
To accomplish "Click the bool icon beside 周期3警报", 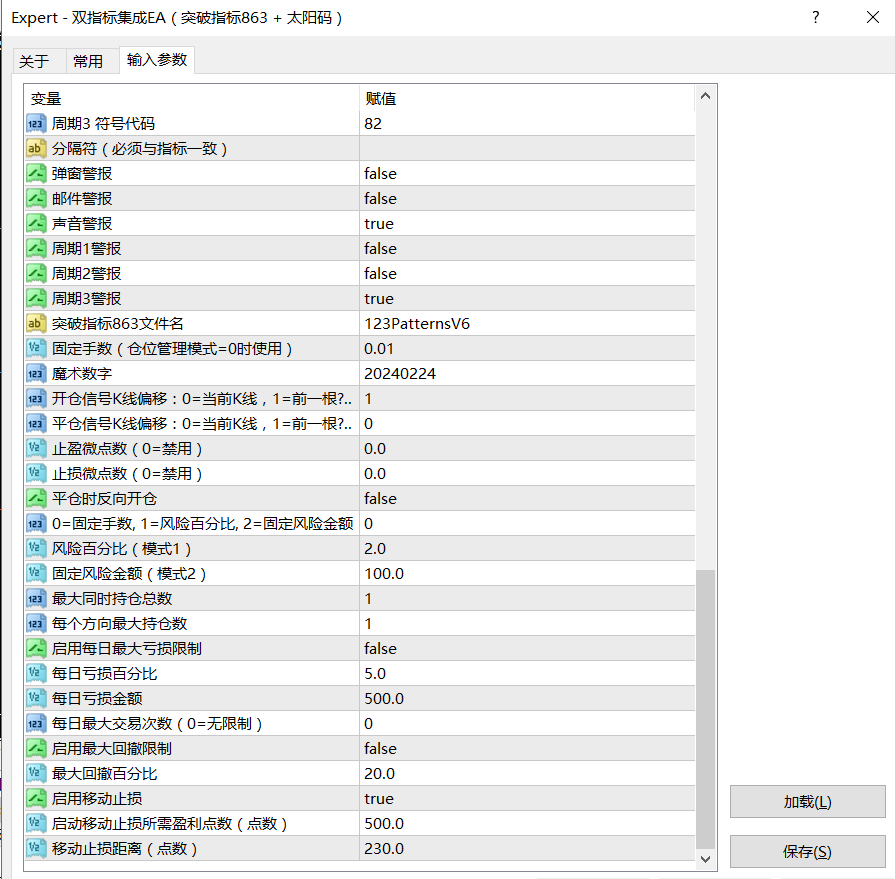I will click(35, 299).
